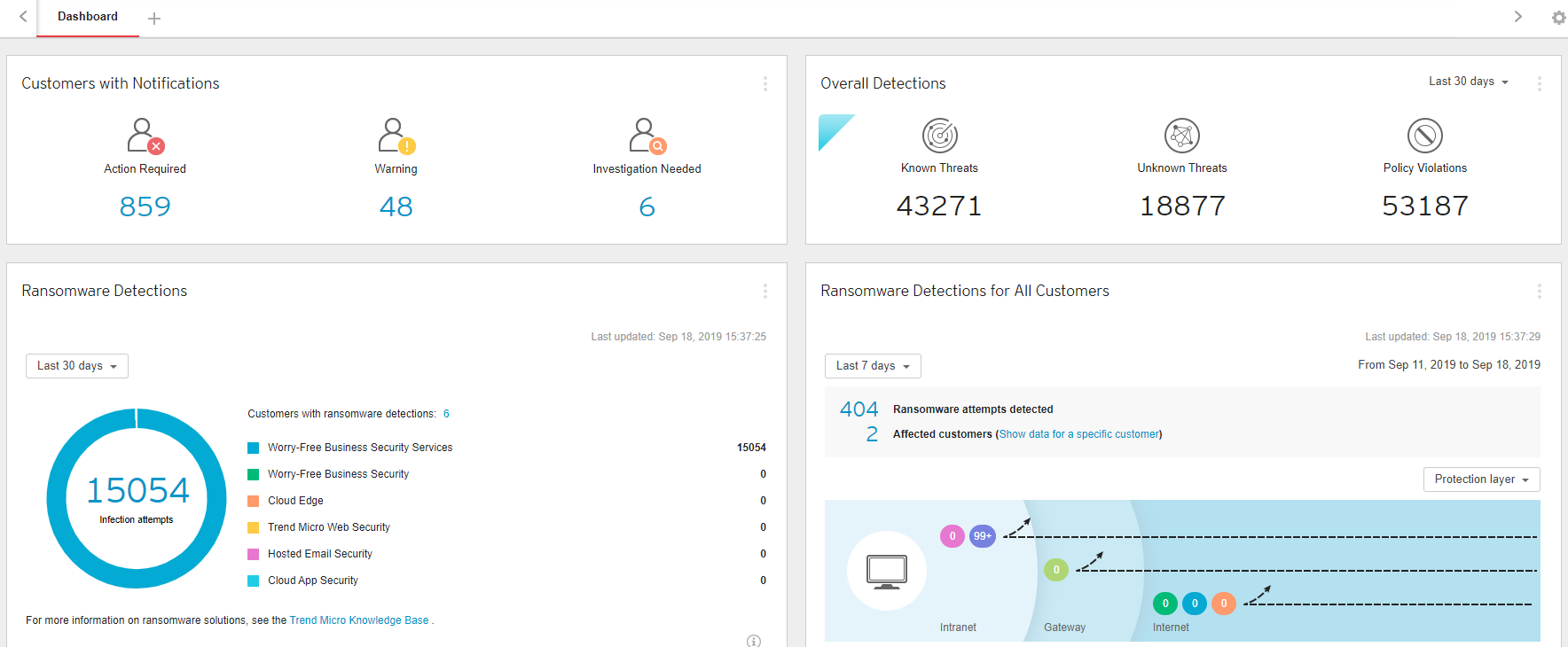The height and width of the screenshot is (647, 1568).
Task: Click the Known Threats radar icon
Action: click(x=939, y=136)
